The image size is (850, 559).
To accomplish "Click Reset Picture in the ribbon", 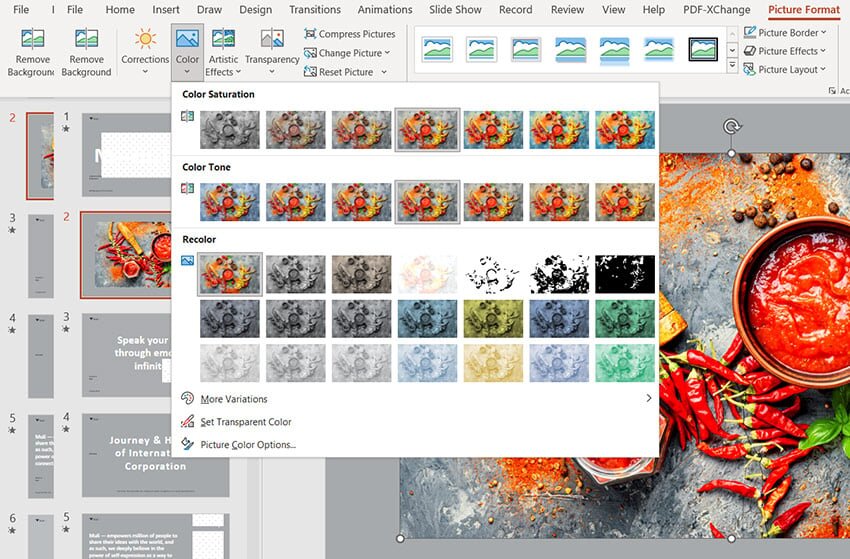I will tap(345, 72).
